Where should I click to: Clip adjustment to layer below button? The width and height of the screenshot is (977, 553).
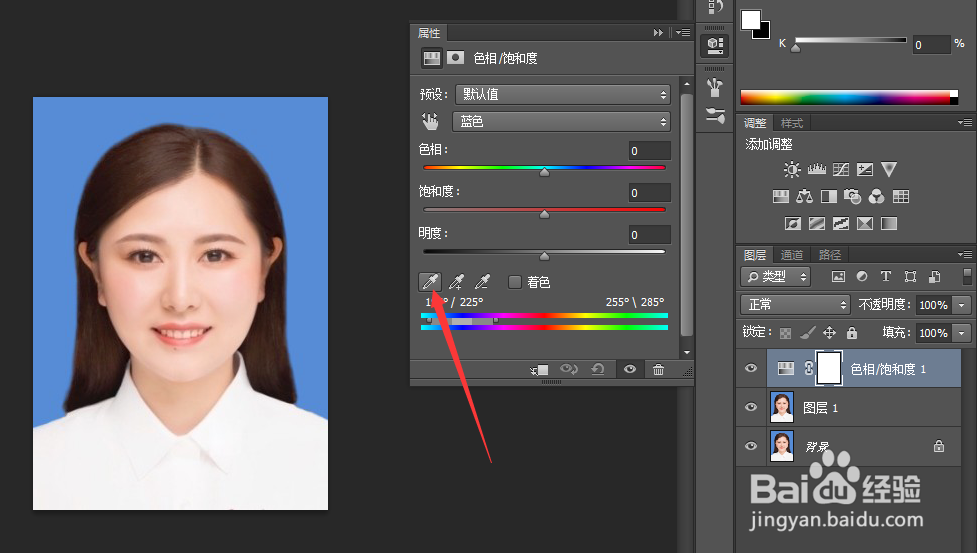539,369
